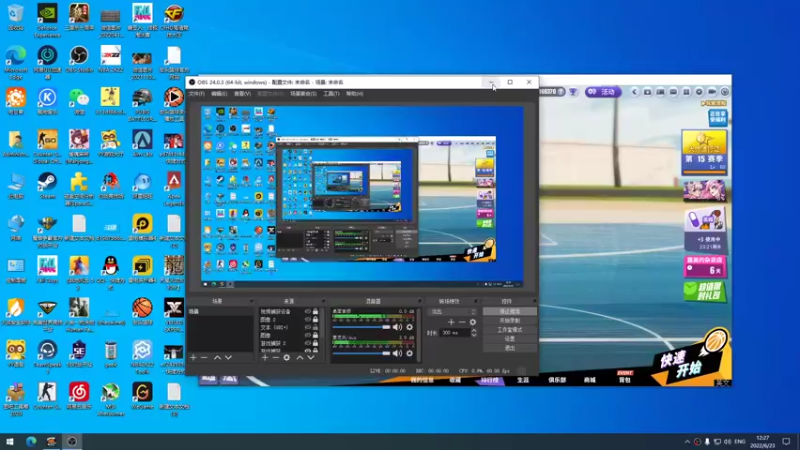800x450 pixels.
Task: Open Microsoft Edge desktop shortcut
Action: pos(16,62)
